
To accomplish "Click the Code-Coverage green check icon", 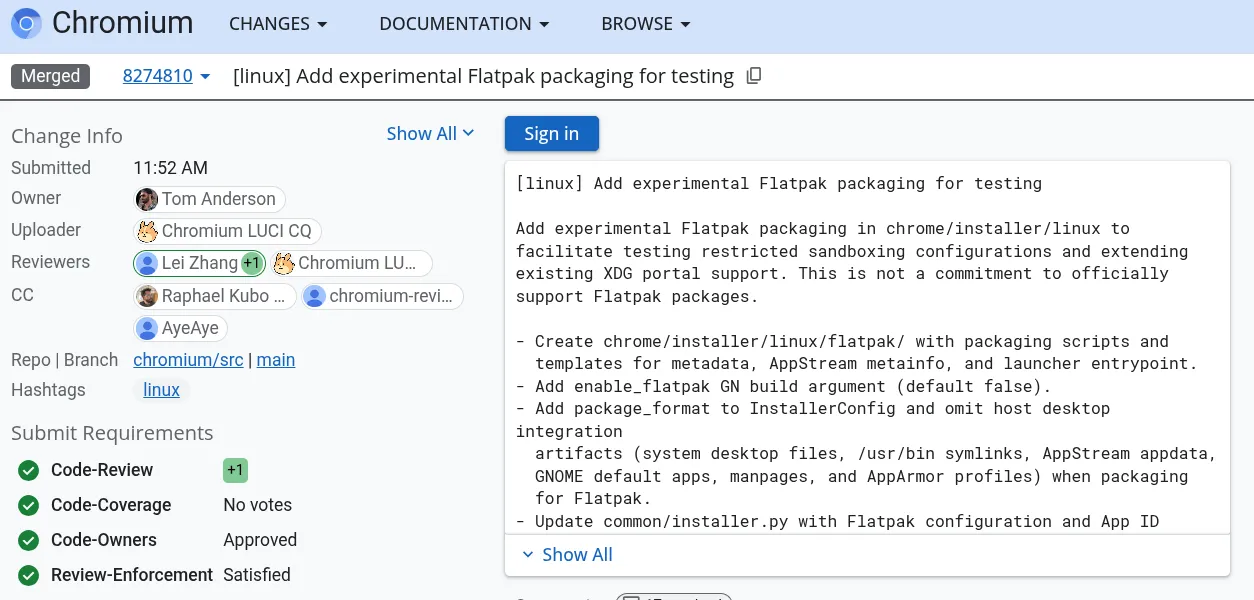I will [x=29, y=505].
